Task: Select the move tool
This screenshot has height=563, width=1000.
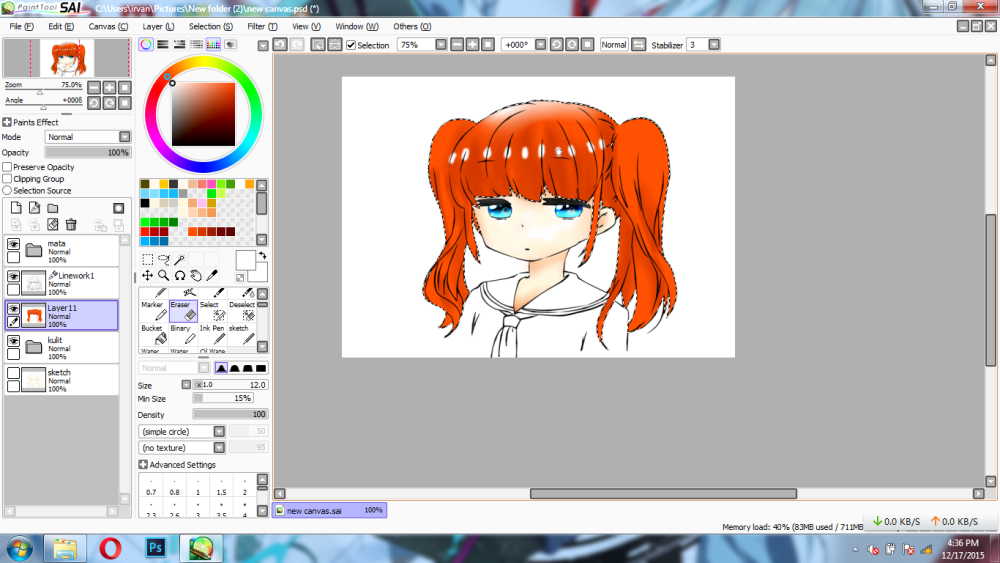Action: tap(147, 275)
